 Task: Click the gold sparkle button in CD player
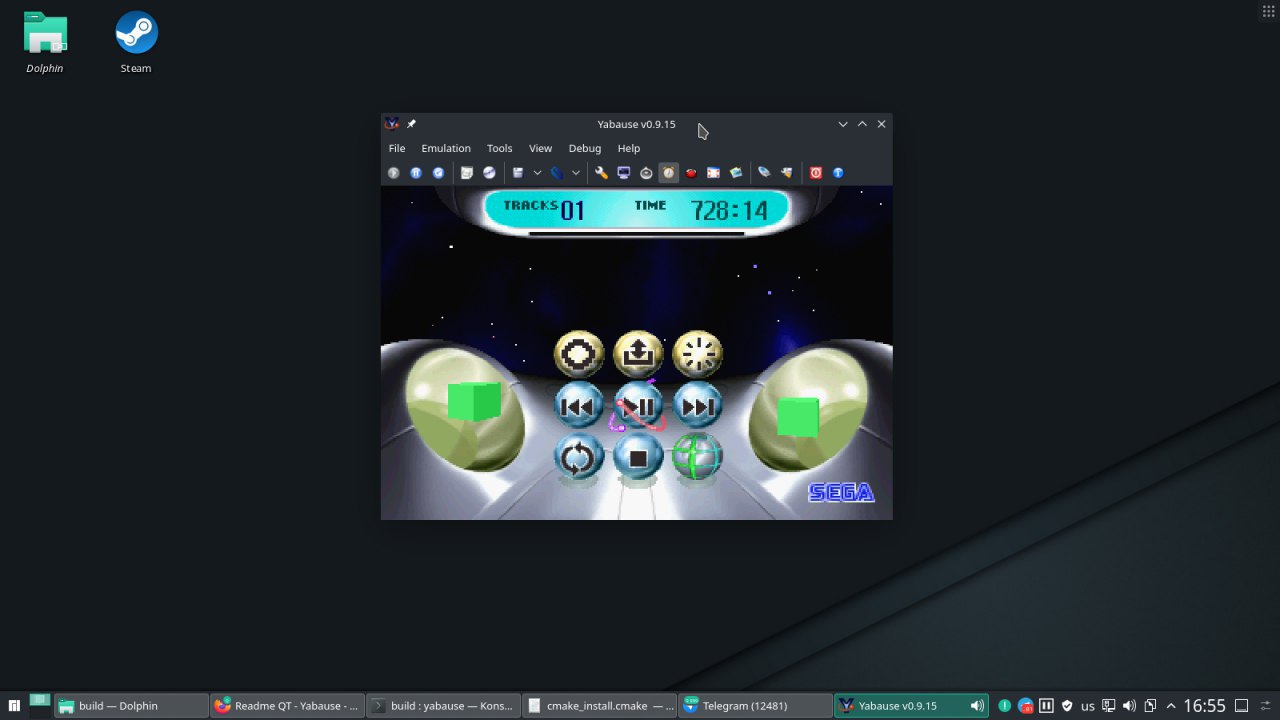(x=698, y=354)
